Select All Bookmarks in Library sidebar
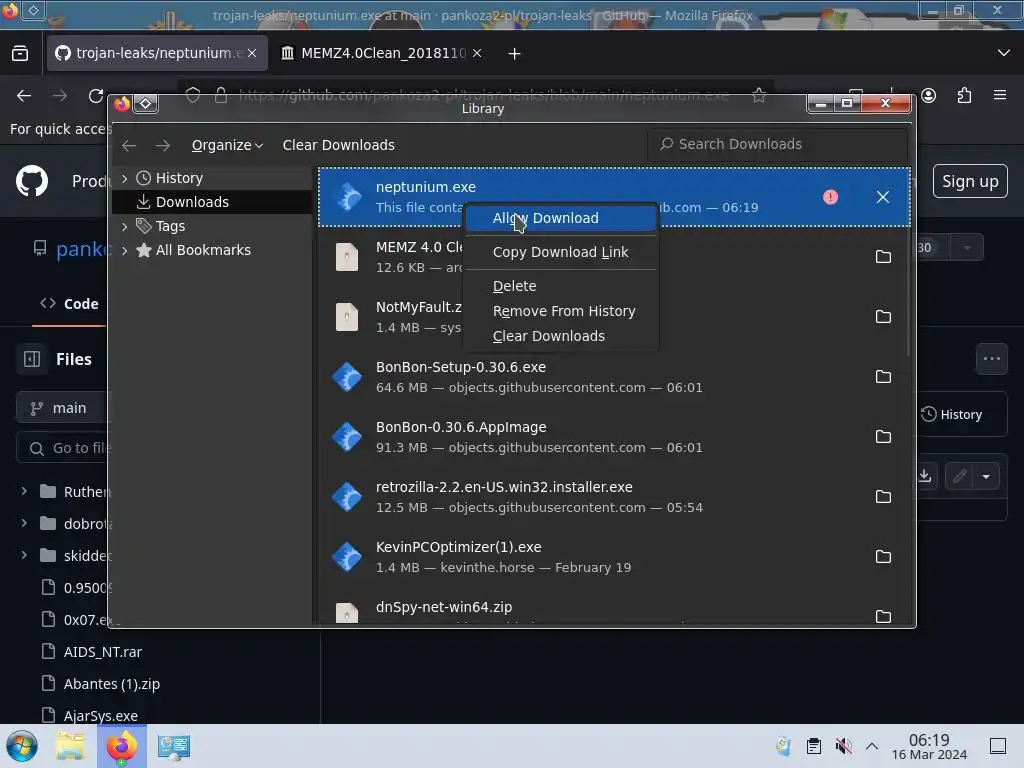Screen dimensions: 1024x768 (x=202, y=250)
